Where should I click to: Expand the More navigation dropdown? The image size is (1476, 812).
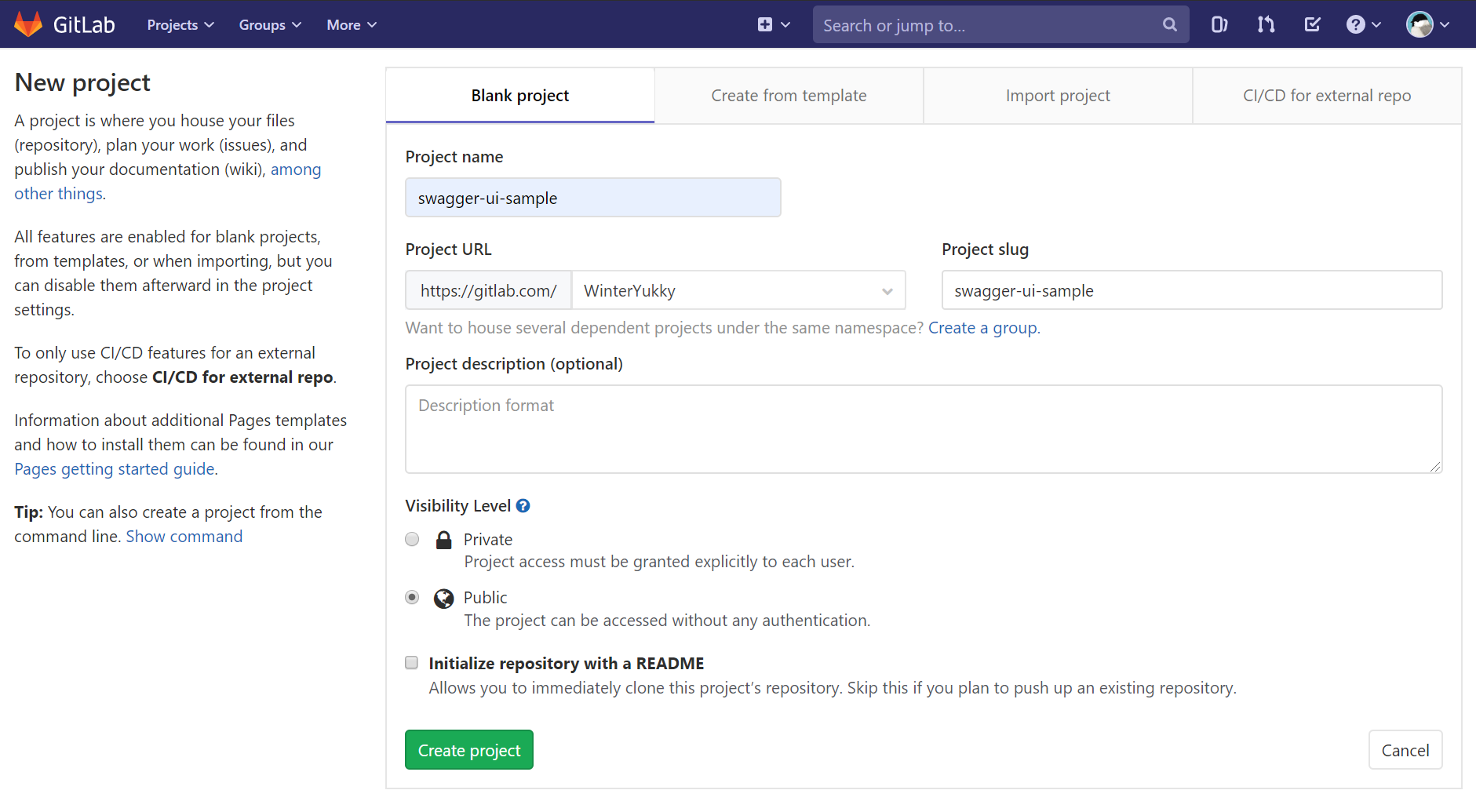click(x=350, y=24)
